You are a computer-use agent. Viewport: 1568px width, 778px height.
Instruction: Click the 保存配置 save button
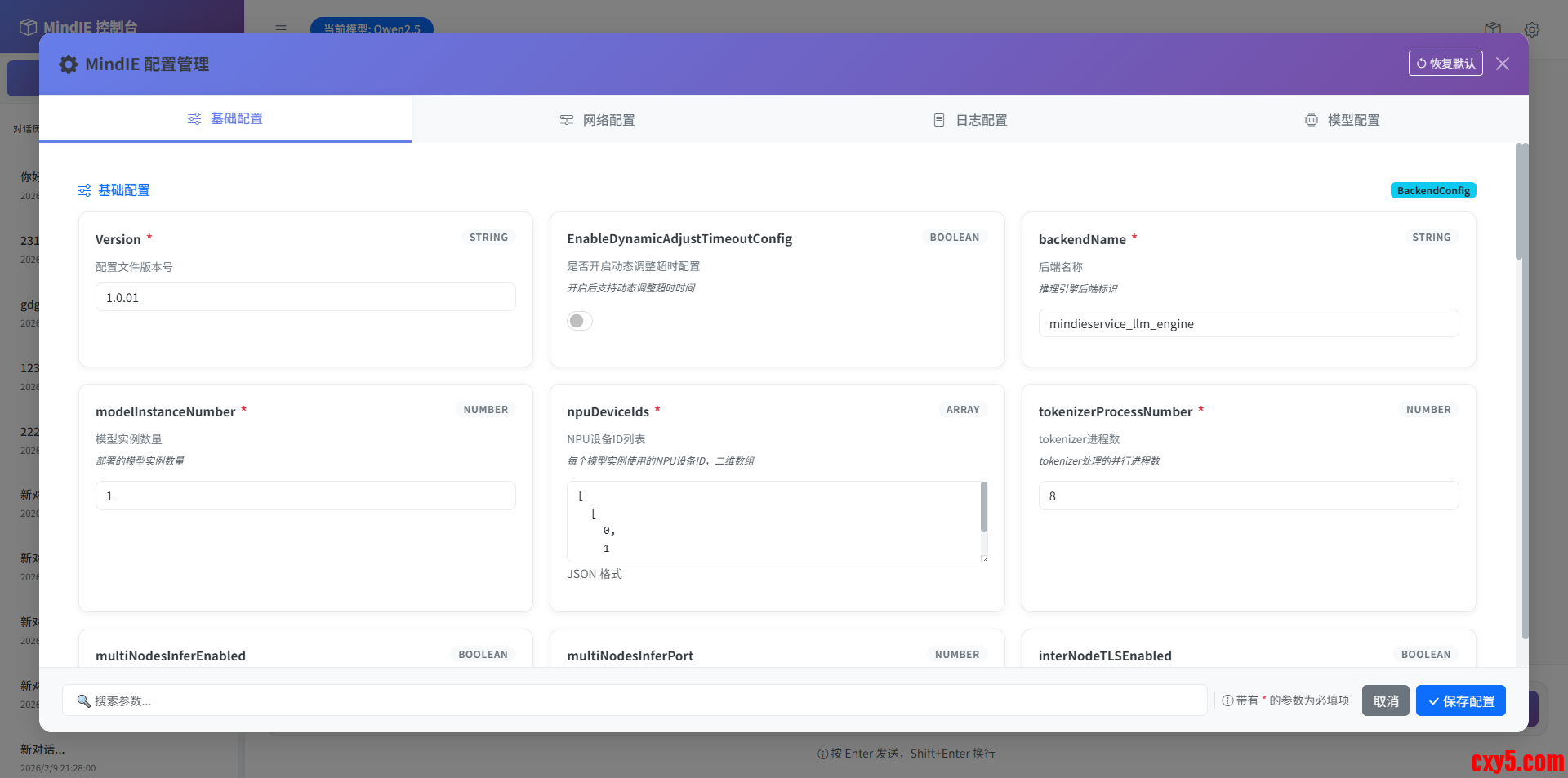1460,700
